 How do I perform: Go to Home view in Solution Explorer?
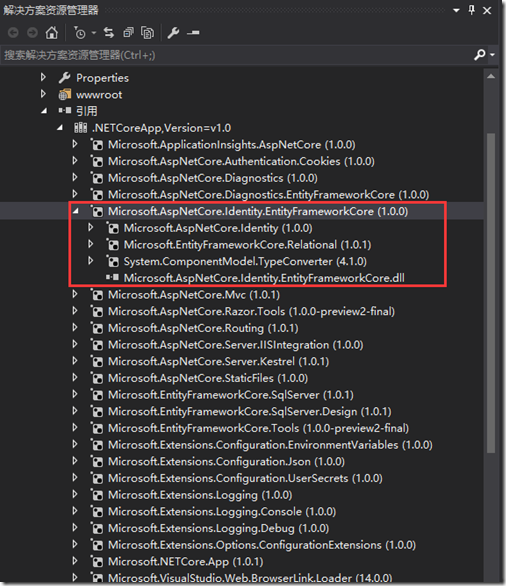tap(52, 33)
